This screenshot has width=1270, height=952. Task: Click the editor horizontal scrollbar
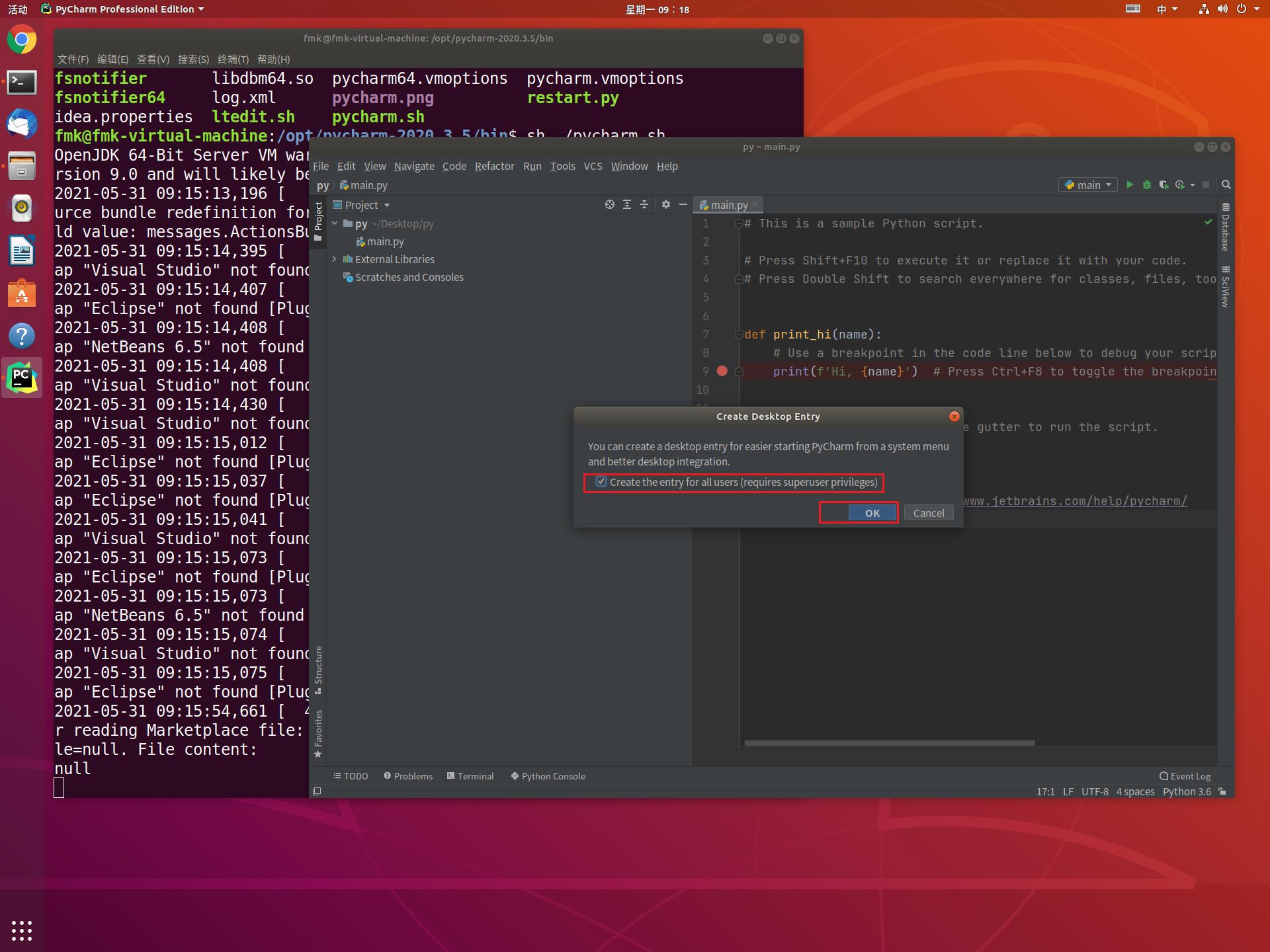click(890, 743)
